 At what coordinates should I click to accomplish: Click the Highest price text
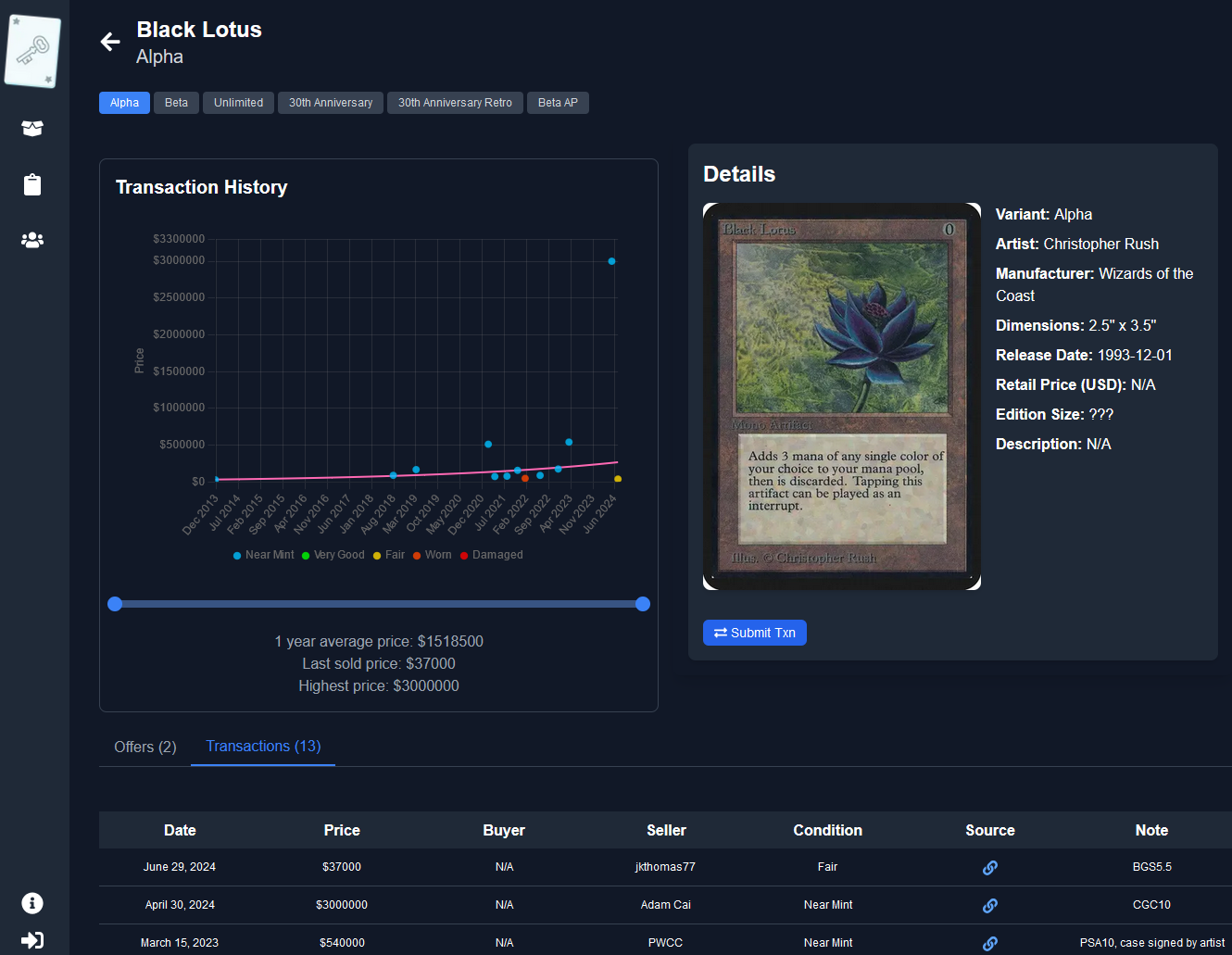coord(379,685)
